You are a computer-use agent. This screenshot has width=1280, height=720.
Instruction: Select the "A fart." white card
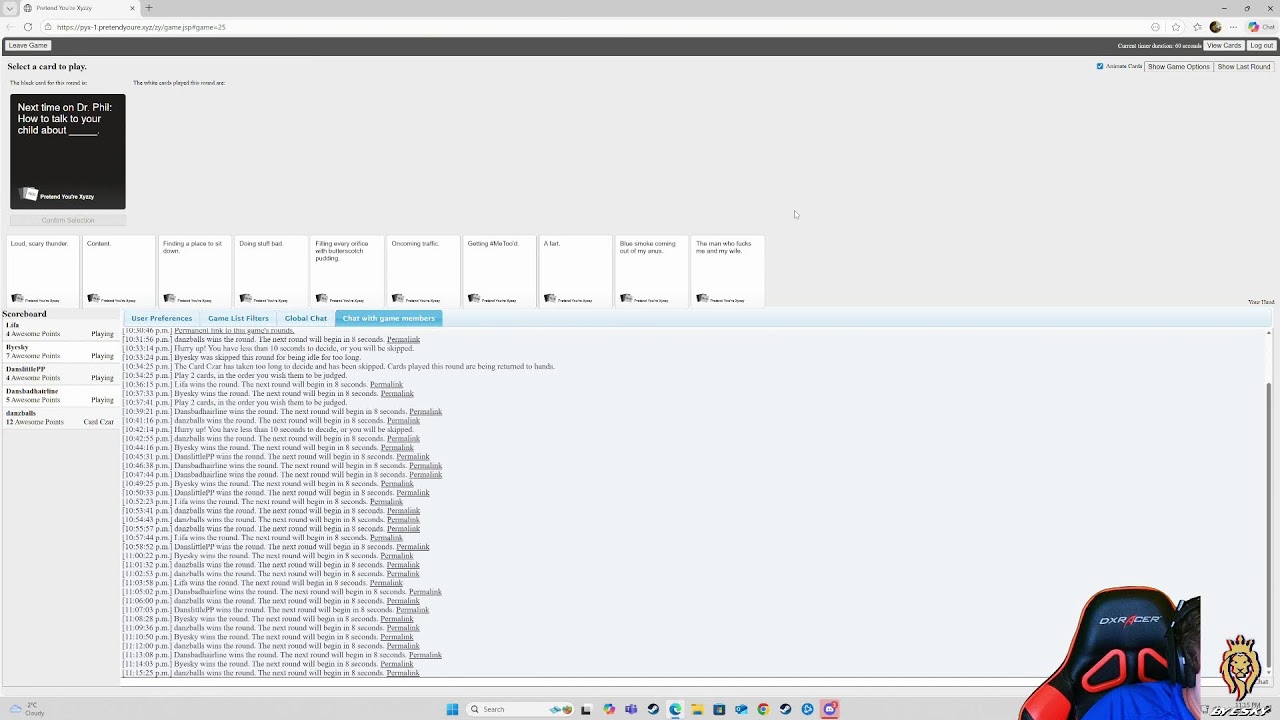coord(575,270)
